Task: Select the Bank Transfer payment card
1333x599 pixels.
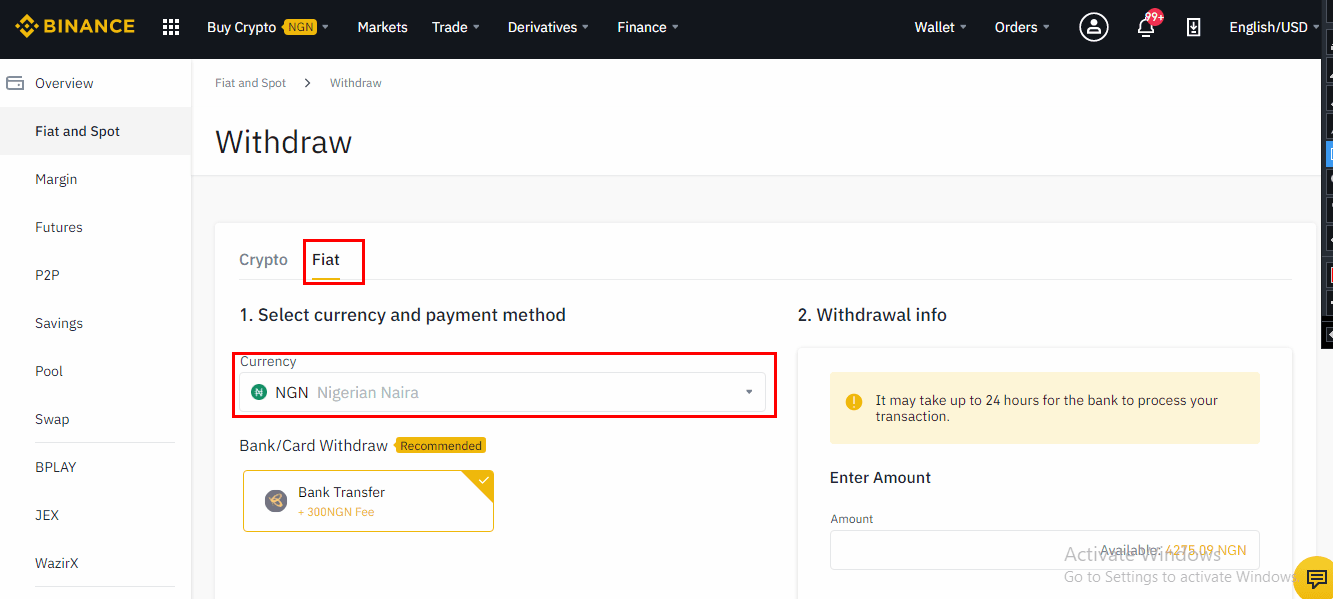Action: point(368,501)
